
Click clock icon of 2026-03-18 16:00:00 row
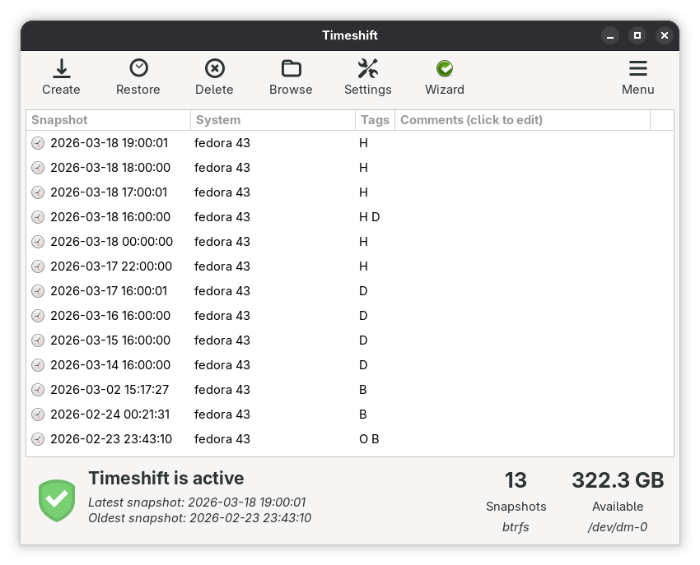pyautogui.click(x=38, y=217)
